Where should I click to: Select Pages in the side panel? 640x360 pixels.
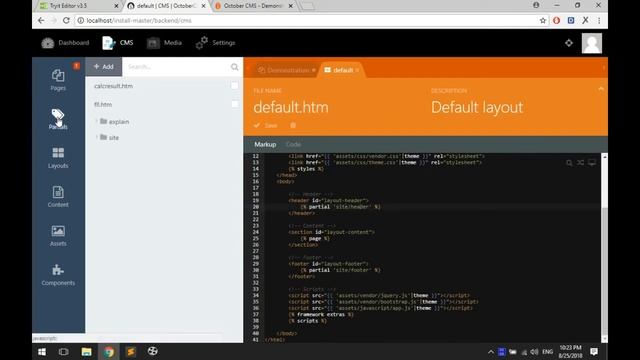click(58, 80)
